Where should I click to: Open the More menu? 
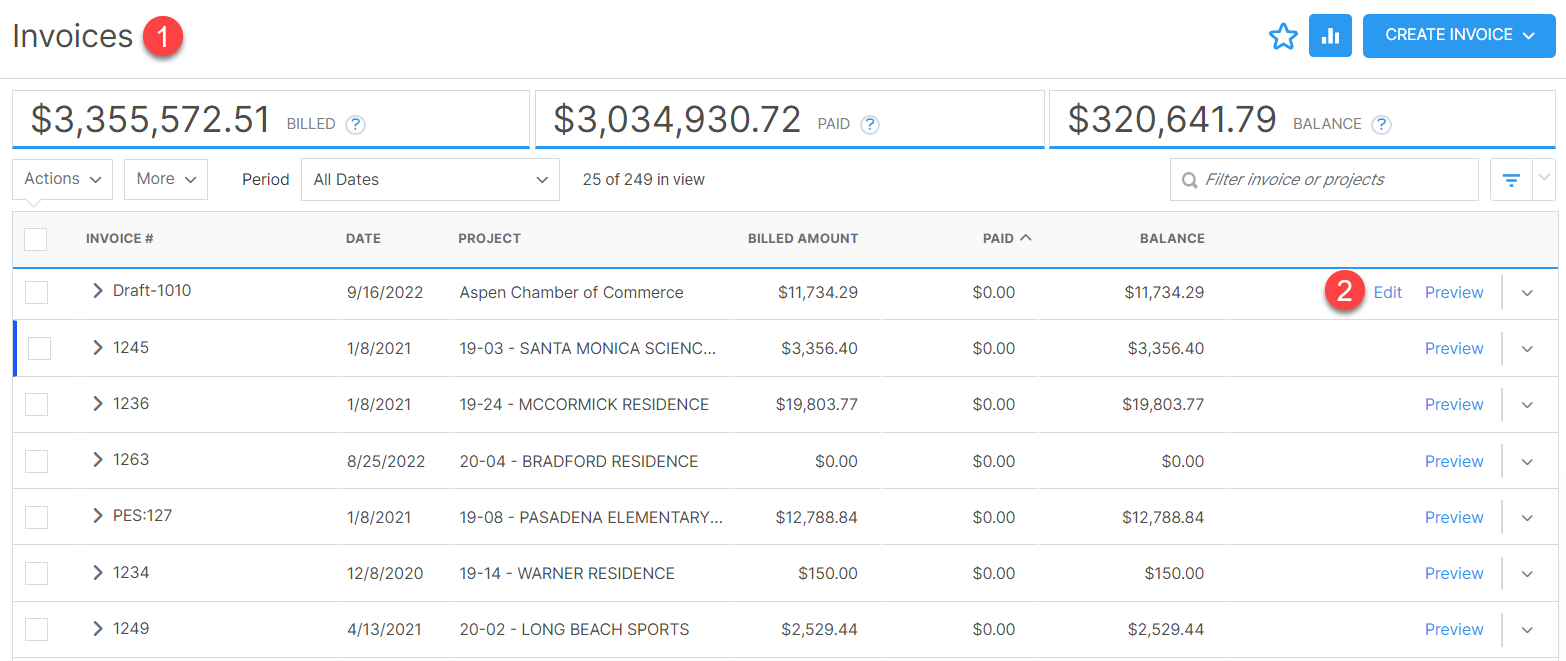[x=165, y=179]
